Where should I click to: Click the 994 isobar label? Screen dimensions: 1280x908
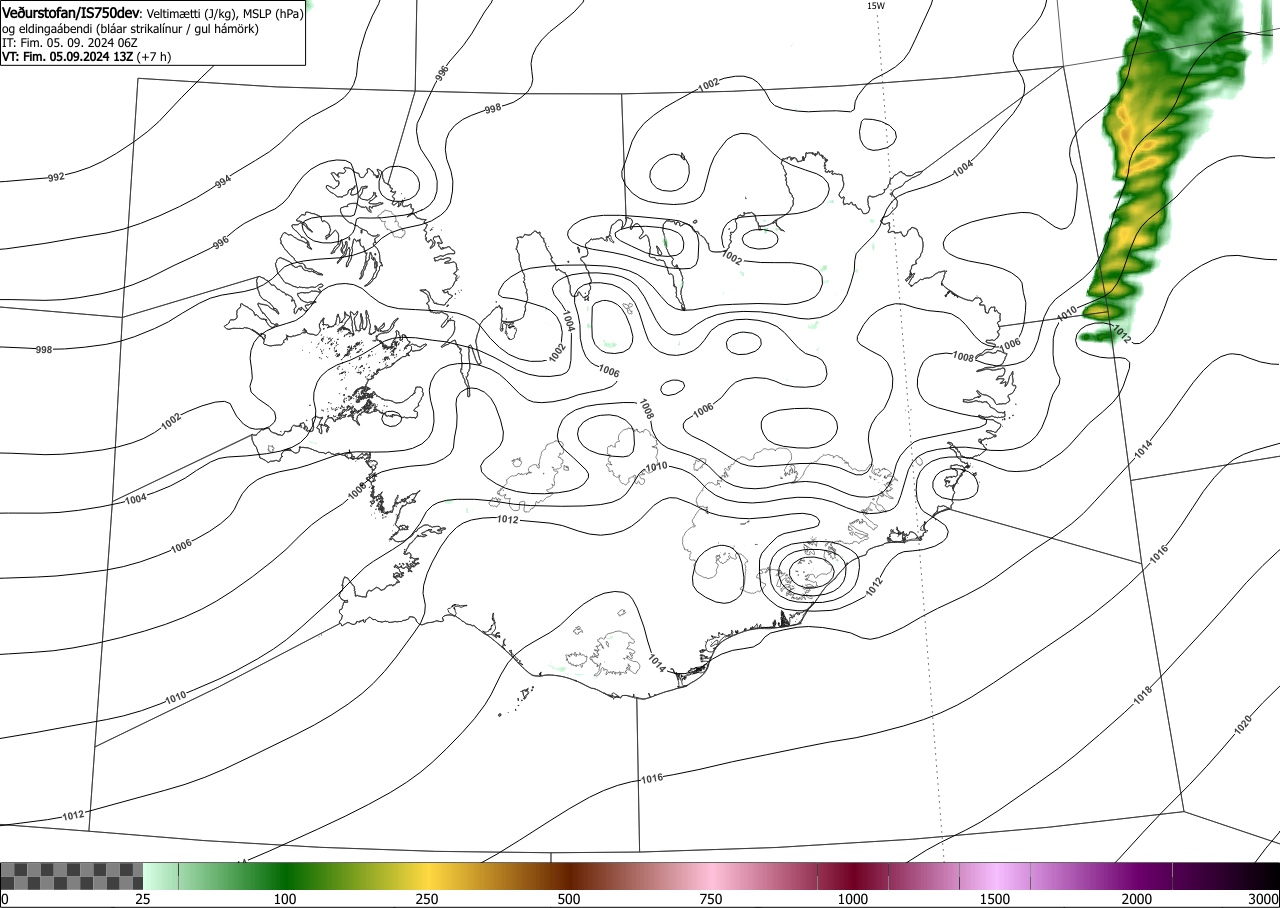223,181
